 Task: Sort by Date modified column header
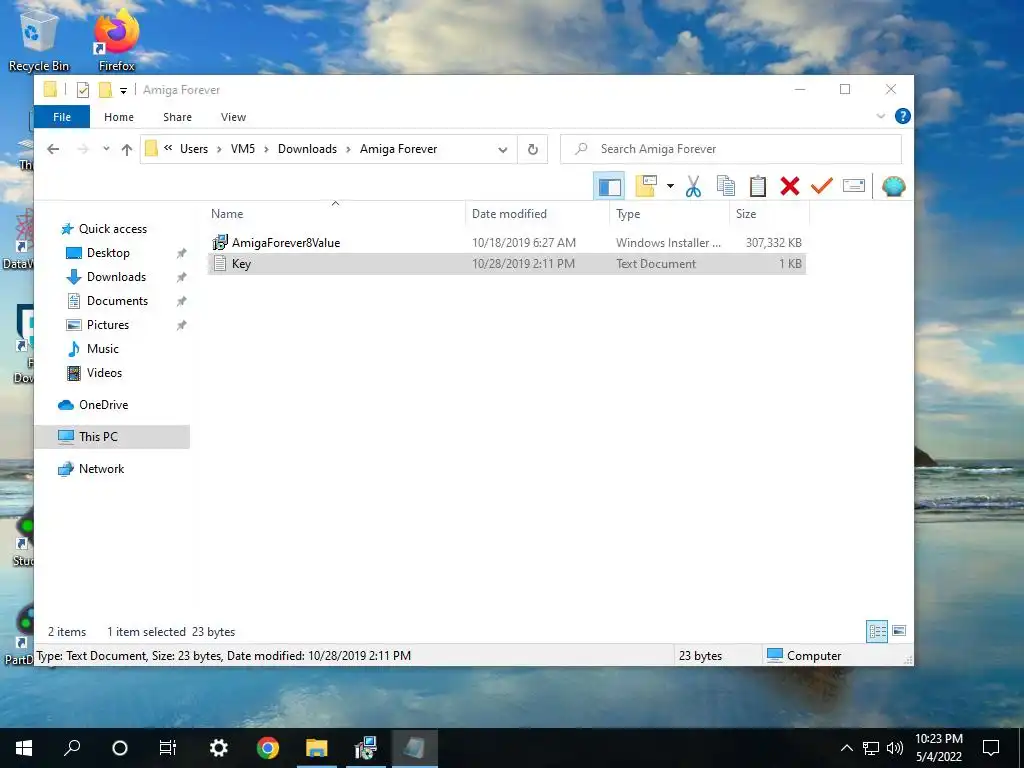(538, 214)
